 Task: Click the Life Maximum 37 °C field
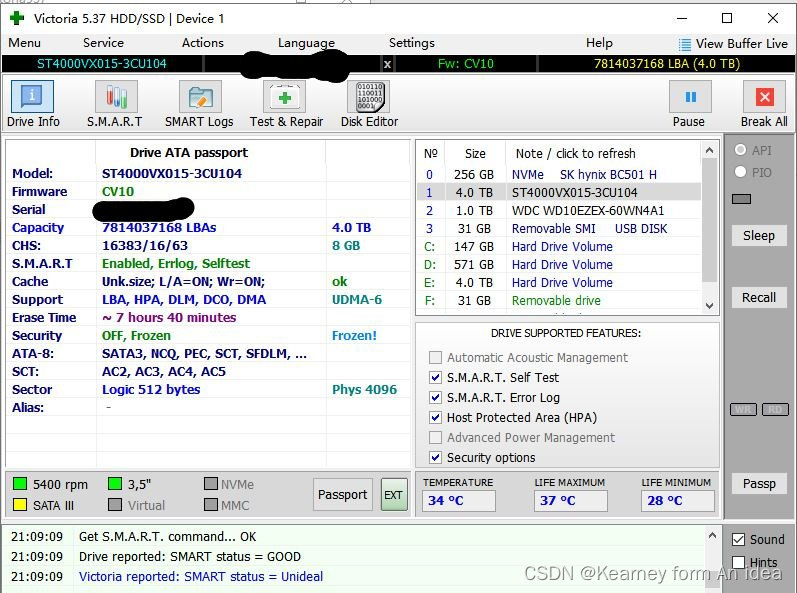570,501
